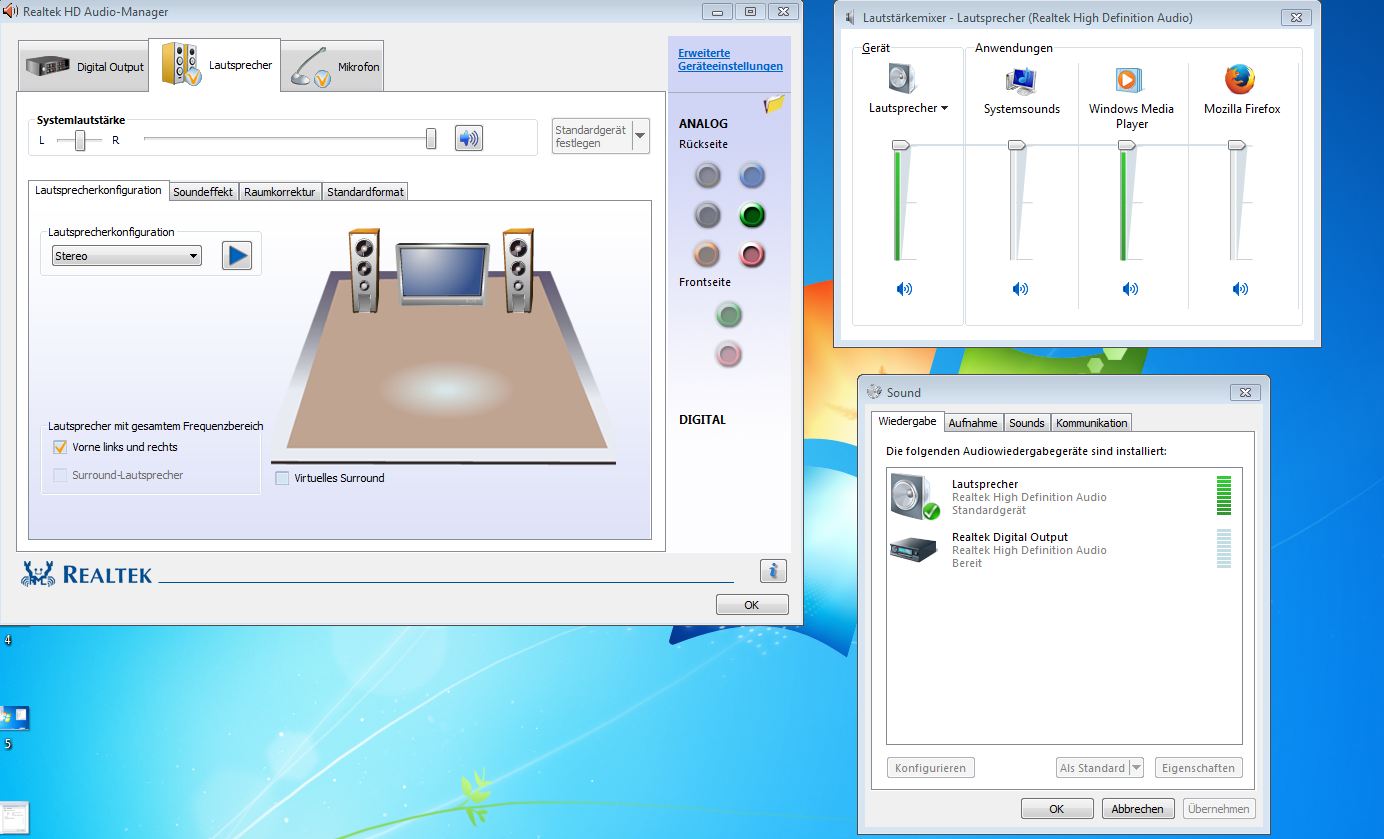This screenshot has height=839, width=1384.
Task: Click the pink rear panel jack
Action: pyautogui.click(x=752, y=254)
